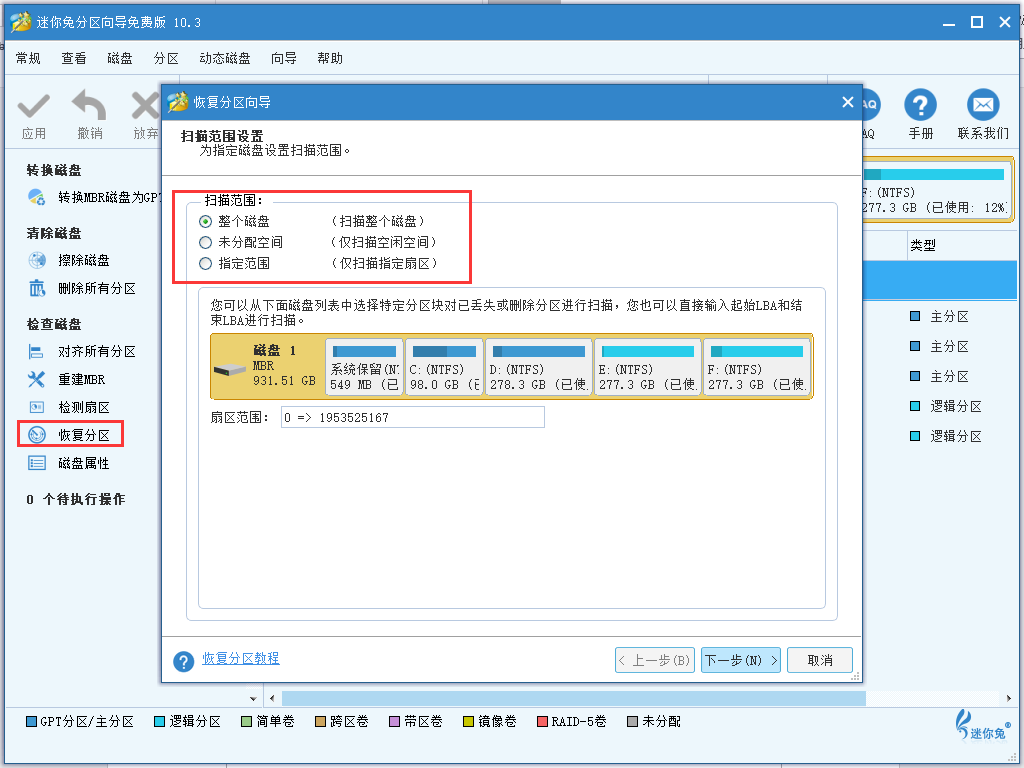Click wizard icon in 恢复分区向导 title bar
Screen dimensions: 1024x768
[177, 103]
